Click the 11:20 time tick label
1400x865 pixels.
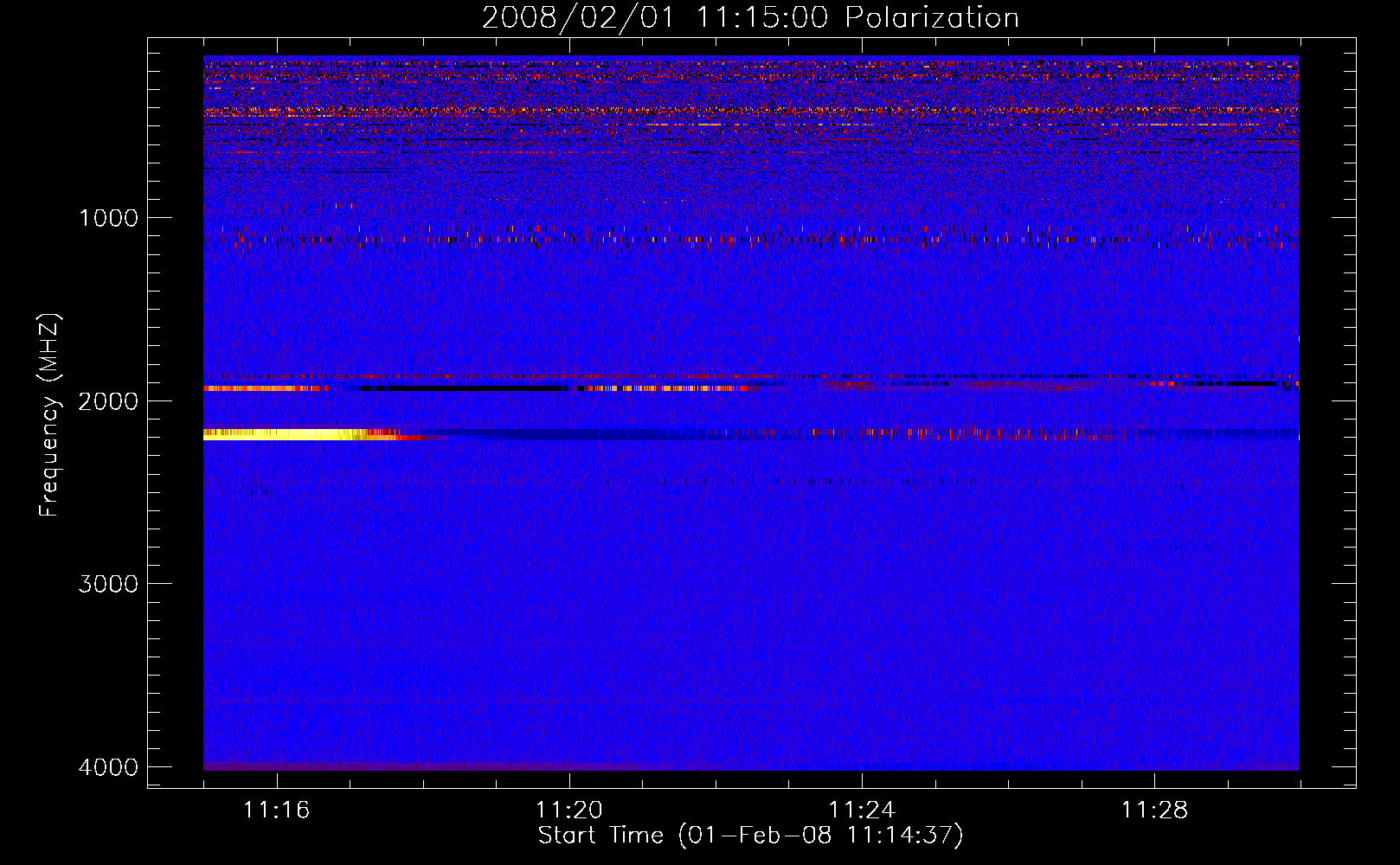click(568, 810)
